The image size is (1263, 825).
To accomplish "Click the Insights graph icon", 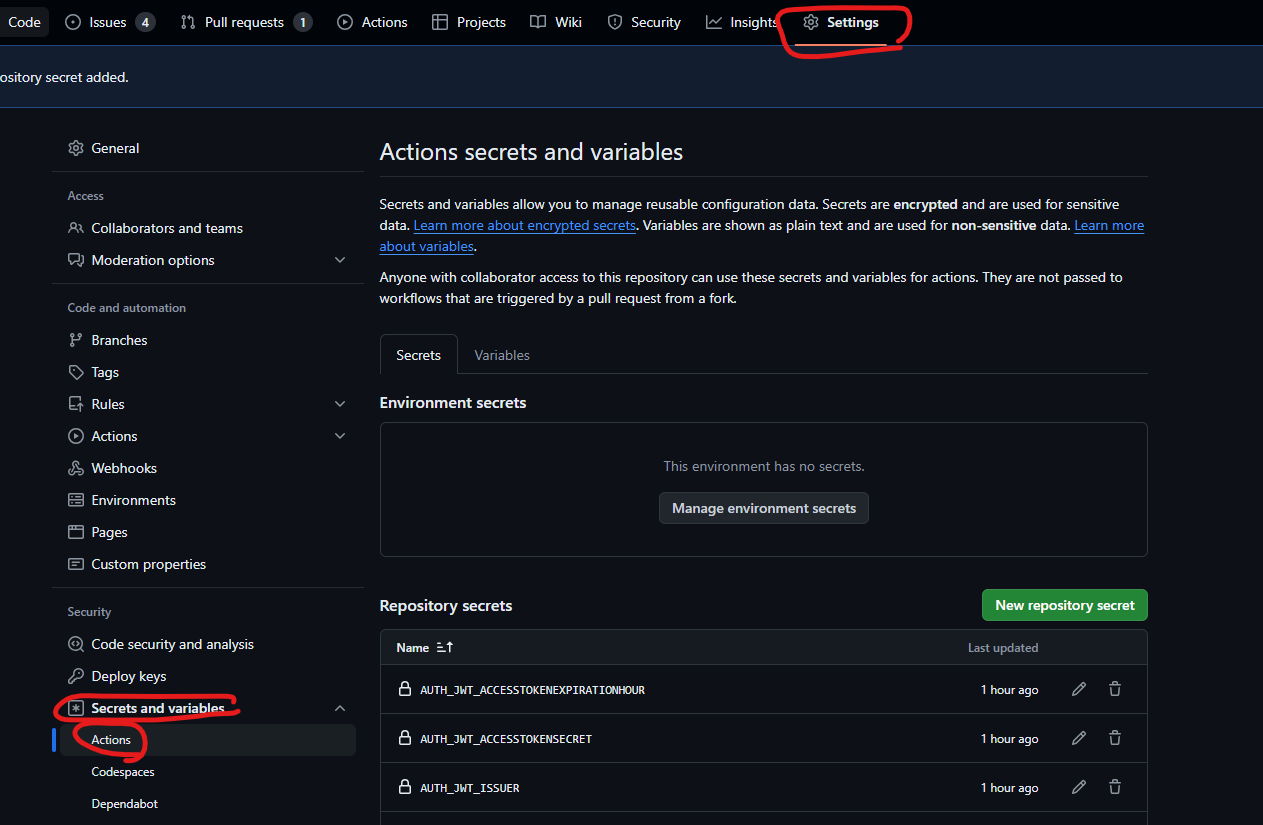I will 714,22.
